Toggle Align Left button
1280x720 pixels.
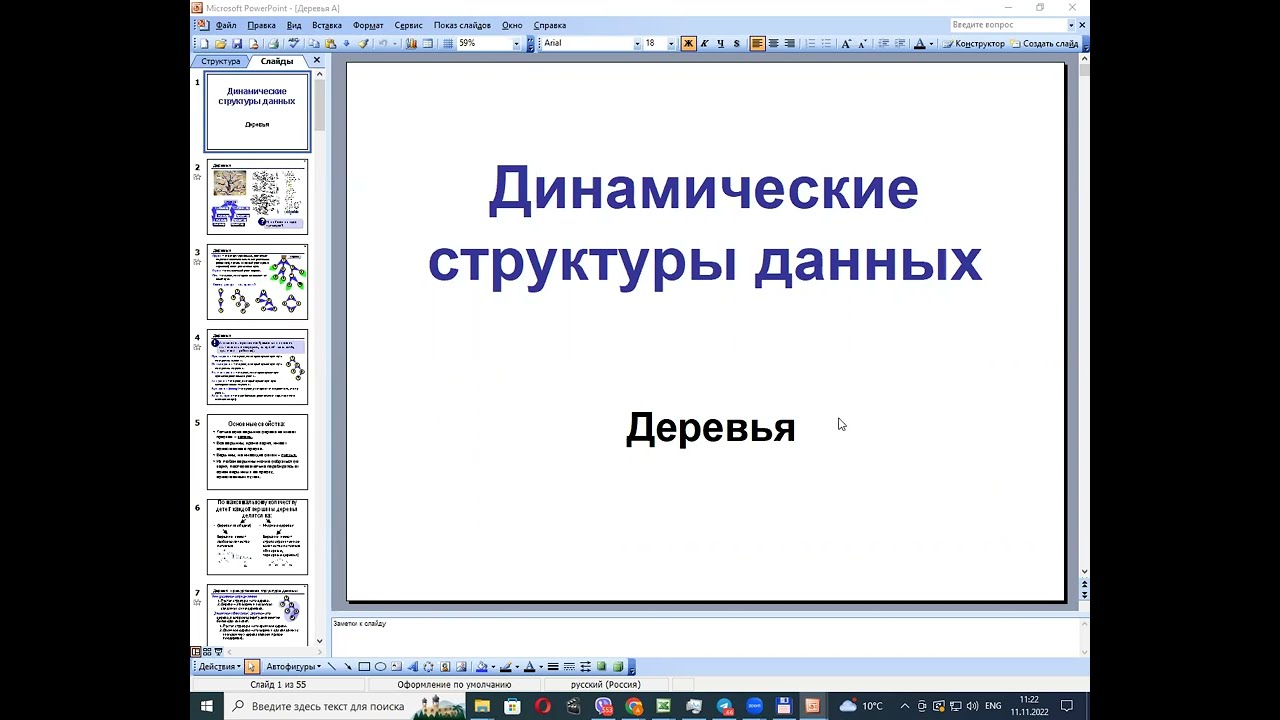click(757, 44)
